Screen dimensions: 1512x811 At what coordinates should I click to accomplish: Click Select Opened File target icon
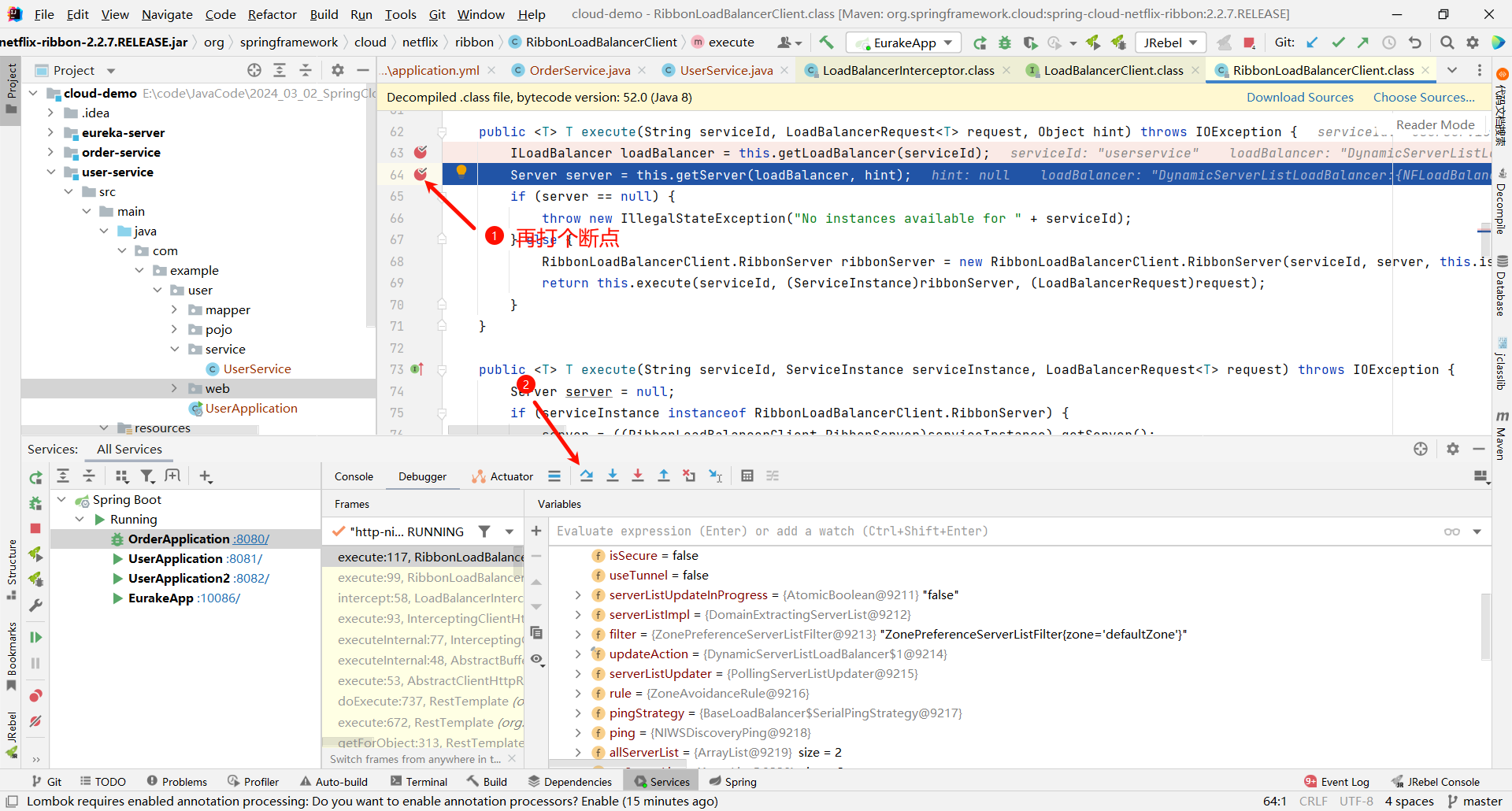(x=254, y=70)
